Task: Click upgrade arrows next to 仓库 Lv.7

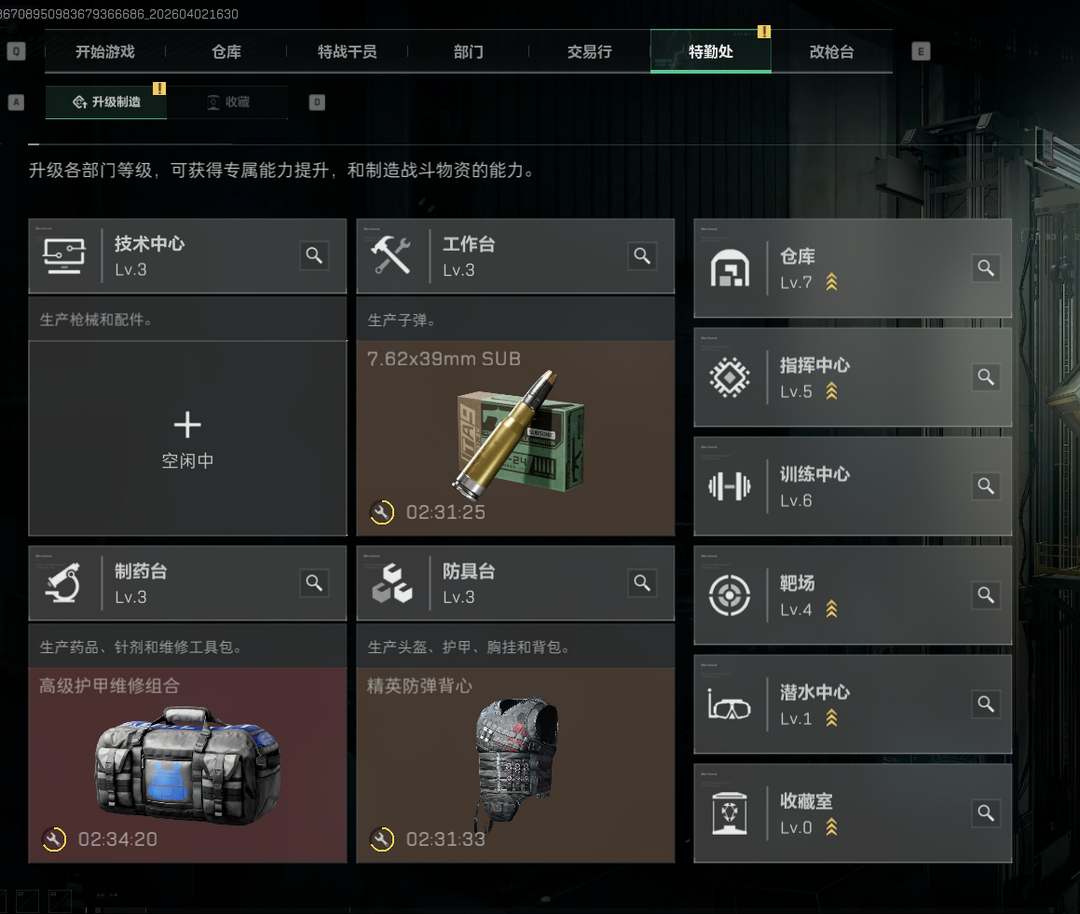Action: point(831,282)
